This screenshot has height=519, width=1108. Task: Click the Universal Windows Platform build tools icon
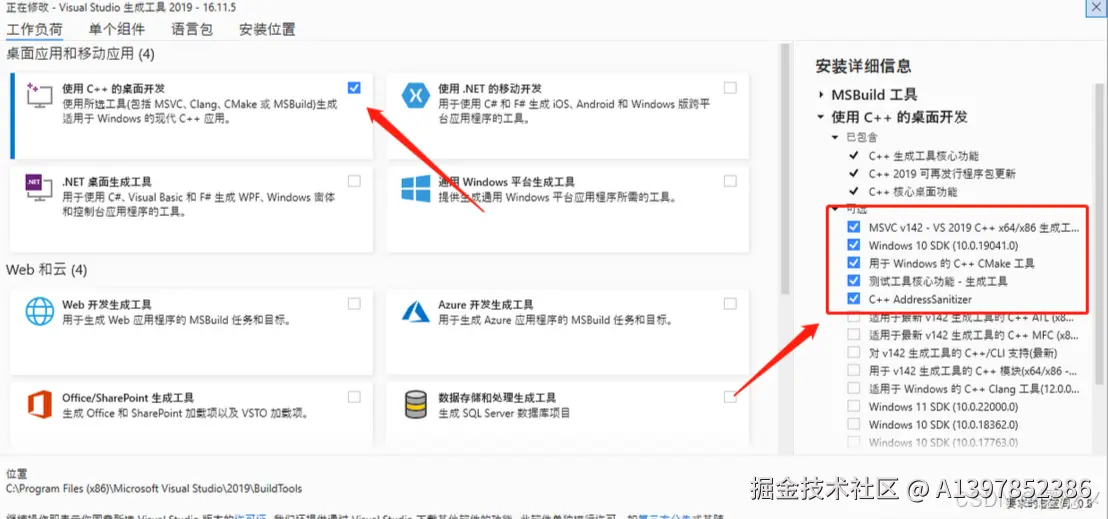[x=416, y=189]
